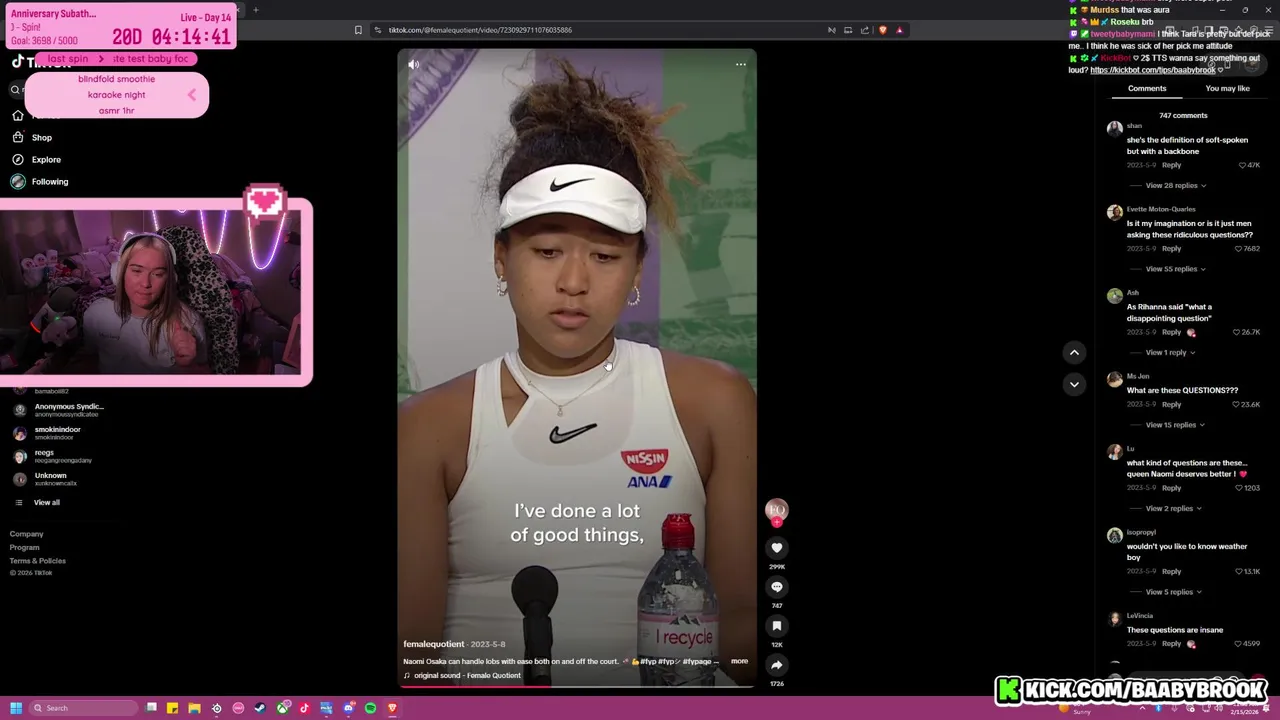Image resolution: width=1280 pixels, height=720 pixels.
Task: Open the femalequotient creator avatar
Action: (776, 511)
